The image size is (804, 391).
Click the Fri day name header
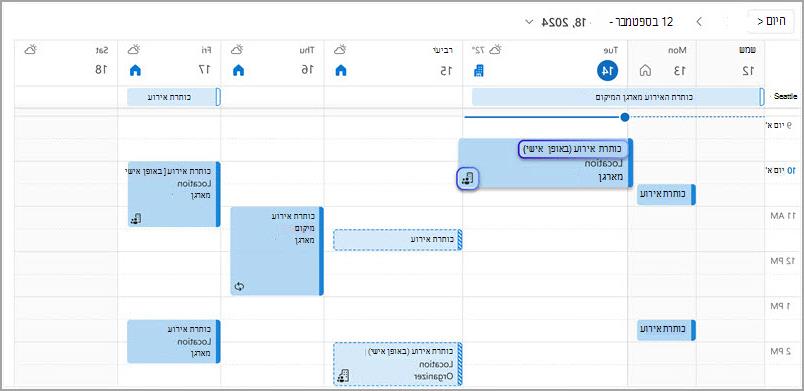(x=206, y=50)
